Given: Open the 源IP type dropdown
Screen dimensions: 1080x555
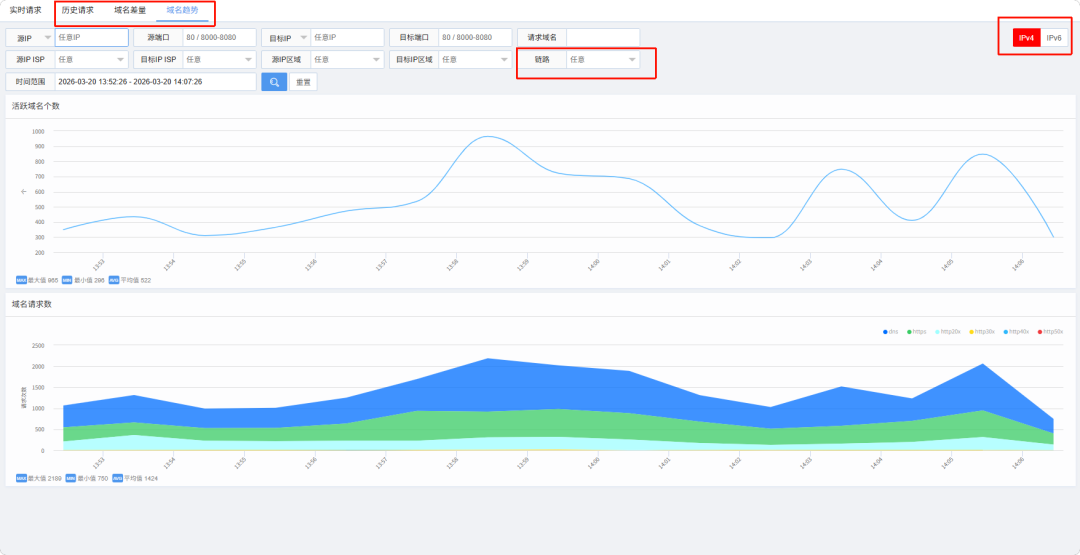Looking at the screenshot, I should click(30, 38).
